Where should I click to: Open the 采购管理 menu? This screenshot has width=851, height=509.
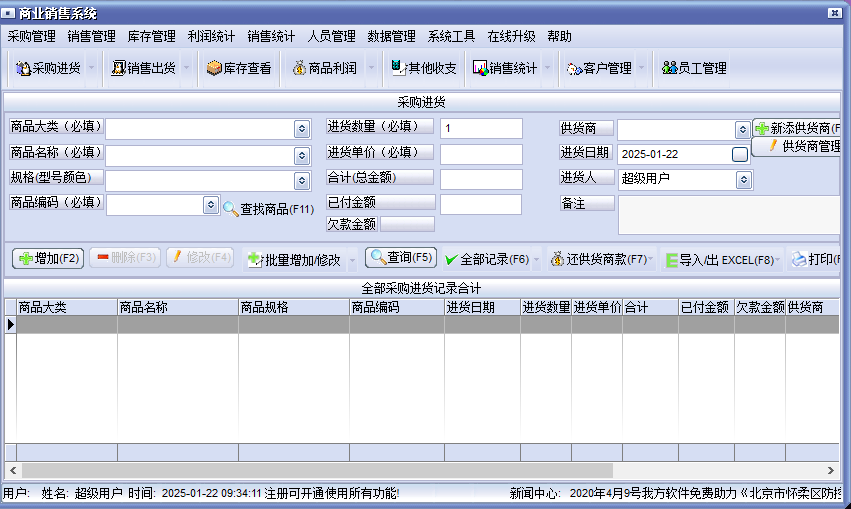pyautogui.click(x=31, y=36)
